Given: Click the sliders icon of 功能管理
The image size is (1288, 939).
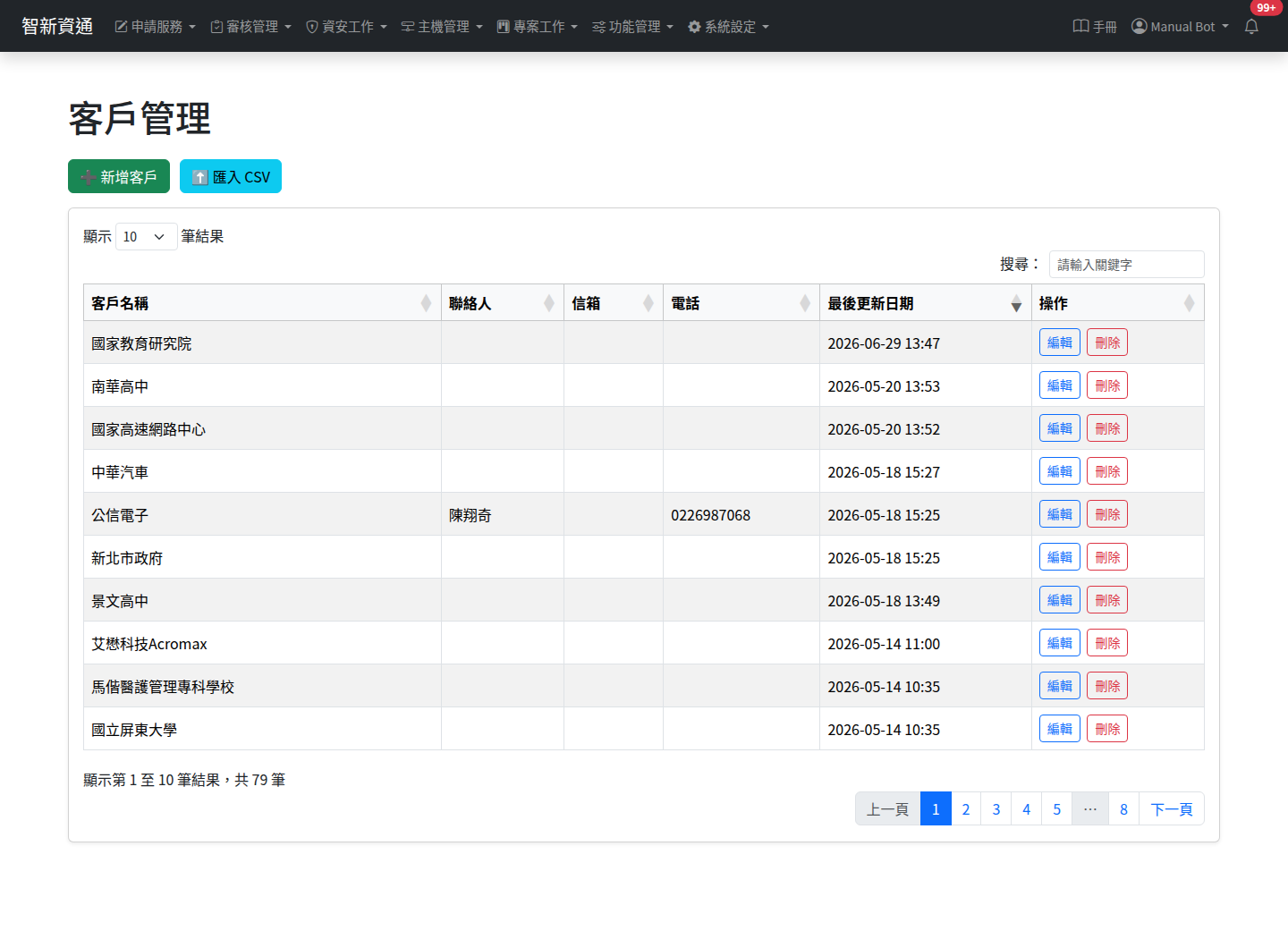Looking at the screenshot, I should click(x=598, y=27).
